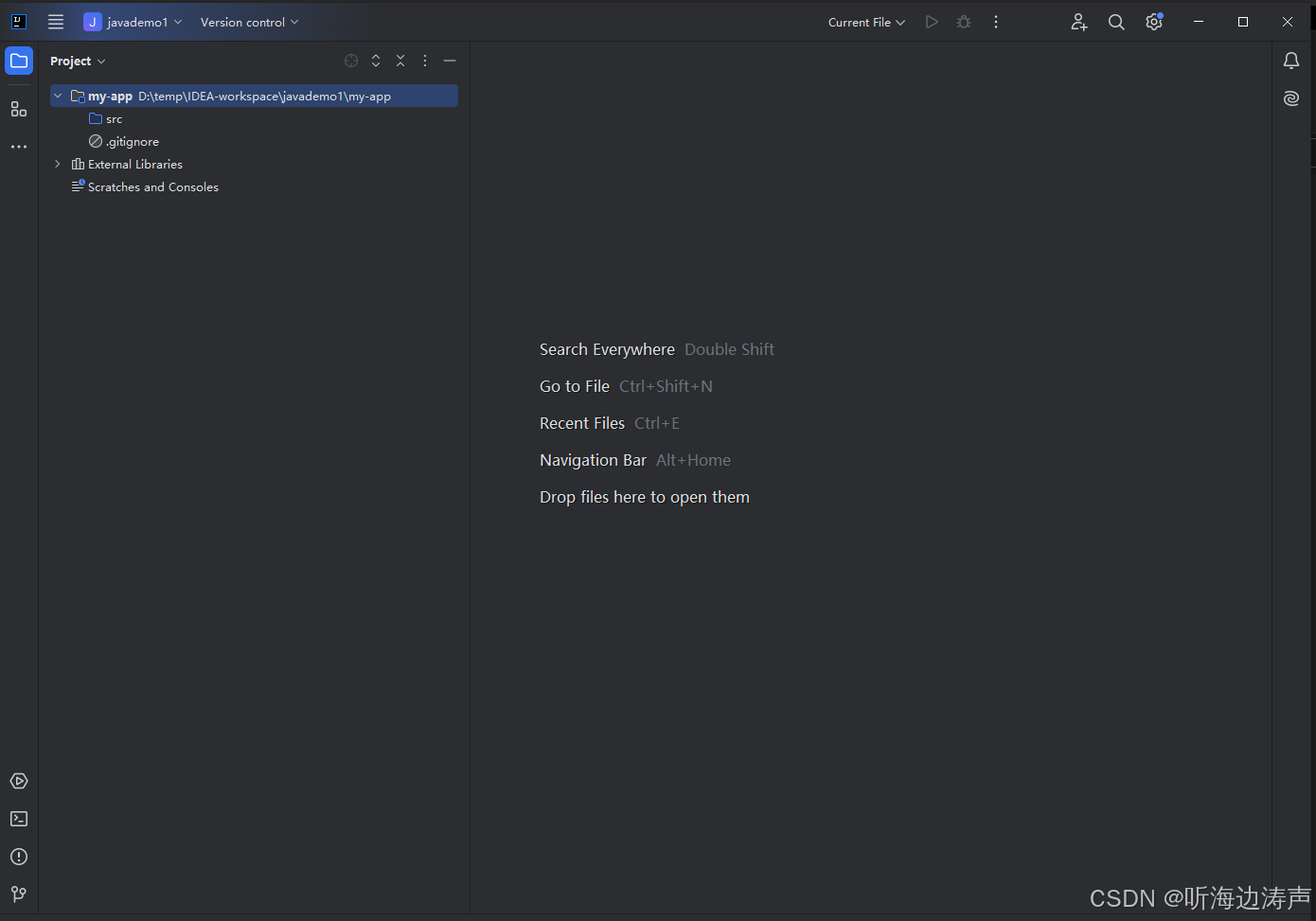The image size is (1316, 921).
Task: Hide the Project tool window
Action: point(450,61)
